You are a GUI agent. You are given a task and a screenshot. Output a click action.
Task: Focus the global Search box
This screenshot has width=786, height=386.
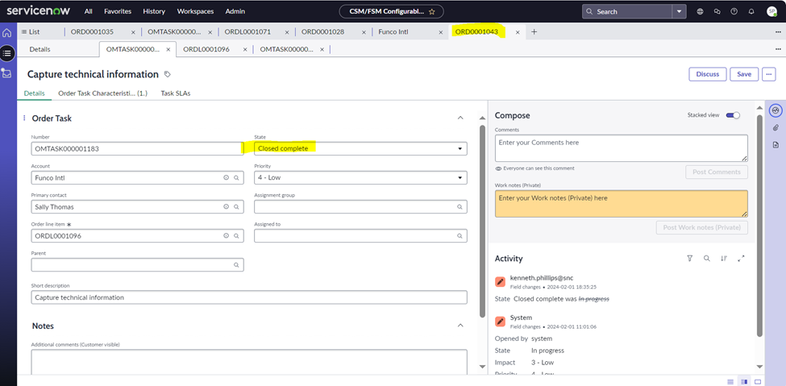(628, 12)
